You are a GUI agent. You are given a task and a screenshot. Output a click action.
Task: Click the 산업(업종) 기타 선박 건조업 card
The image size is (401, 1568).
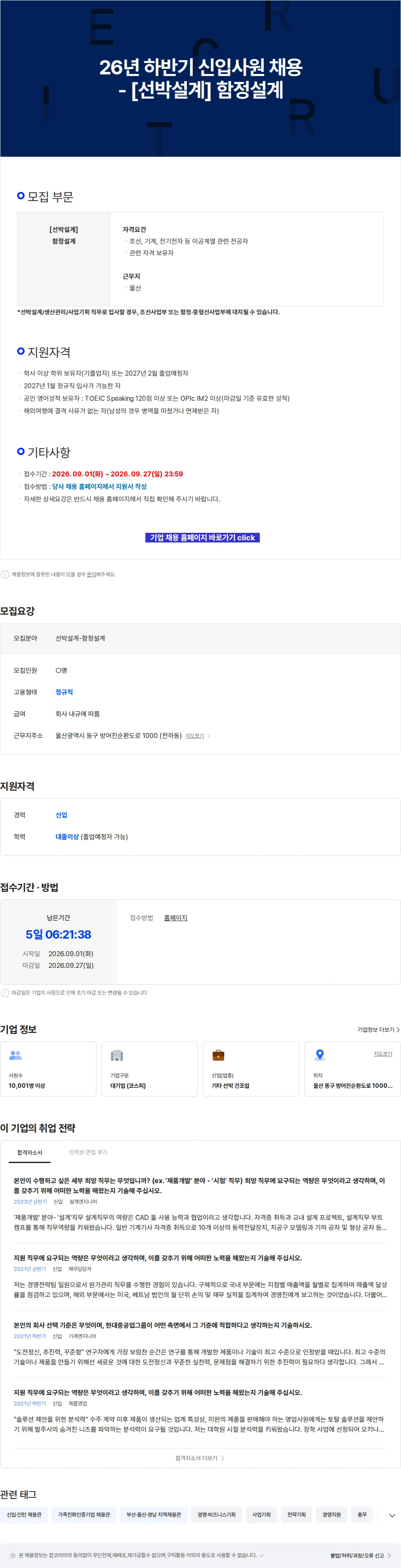[x=251, y=1069]
